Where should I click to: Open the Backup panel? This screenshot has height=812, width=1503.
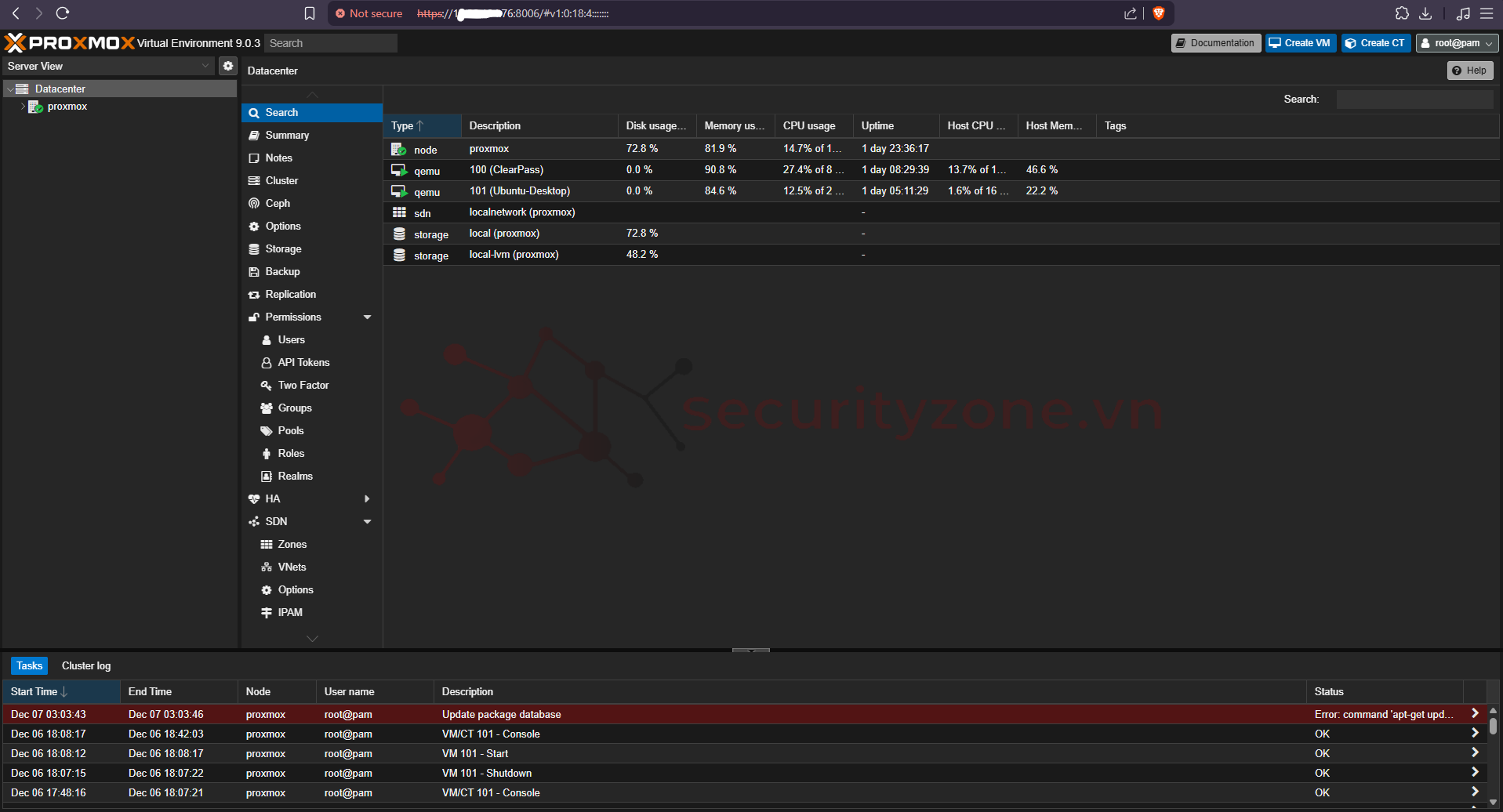click(x=282, y=271)
